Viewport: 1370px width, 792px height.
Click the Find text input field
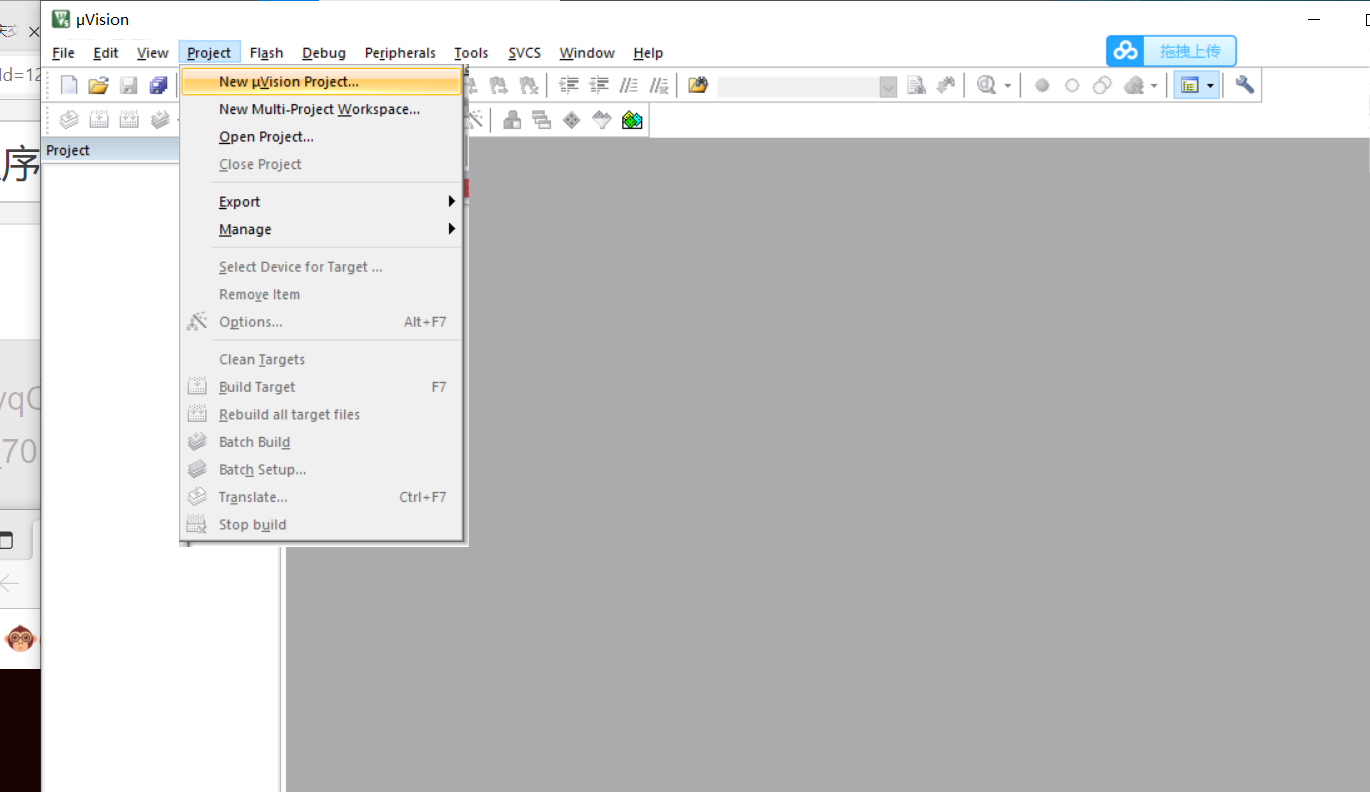[x=798, y=87]
